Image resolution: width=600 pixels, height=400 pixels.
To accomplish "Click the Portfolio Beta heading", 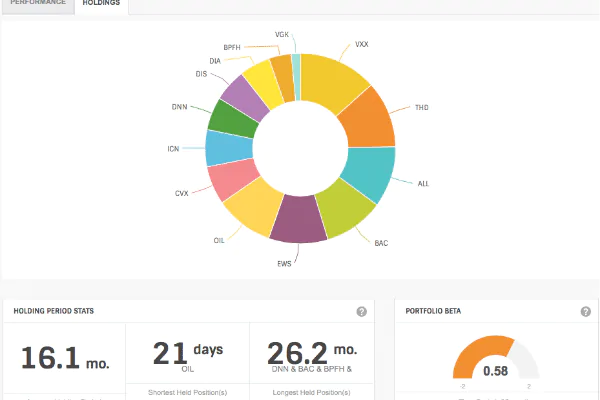I will point(433,311).
